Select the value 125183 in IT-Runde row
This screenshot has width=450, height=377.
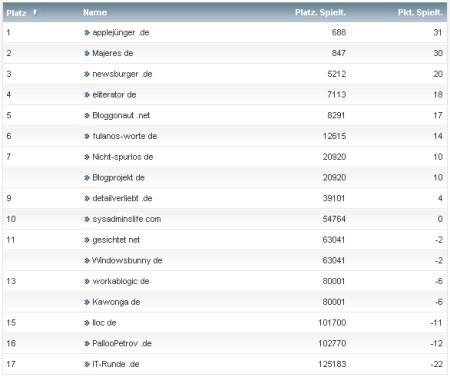click(x=332, y=364)
